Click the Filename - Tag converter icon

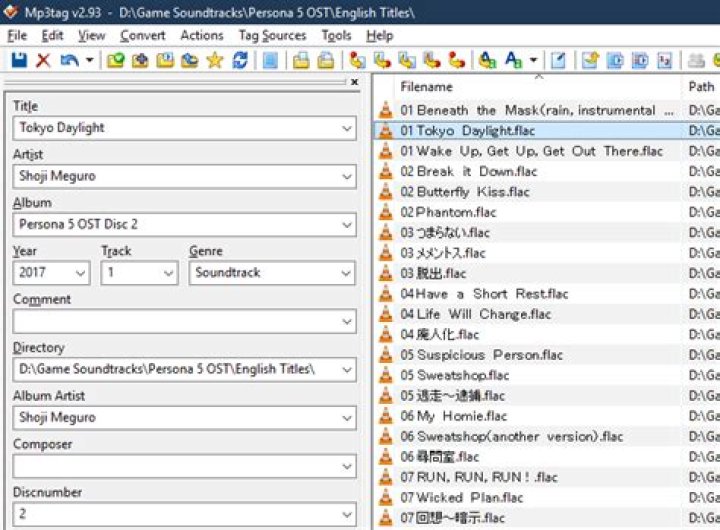pos(382,60)
